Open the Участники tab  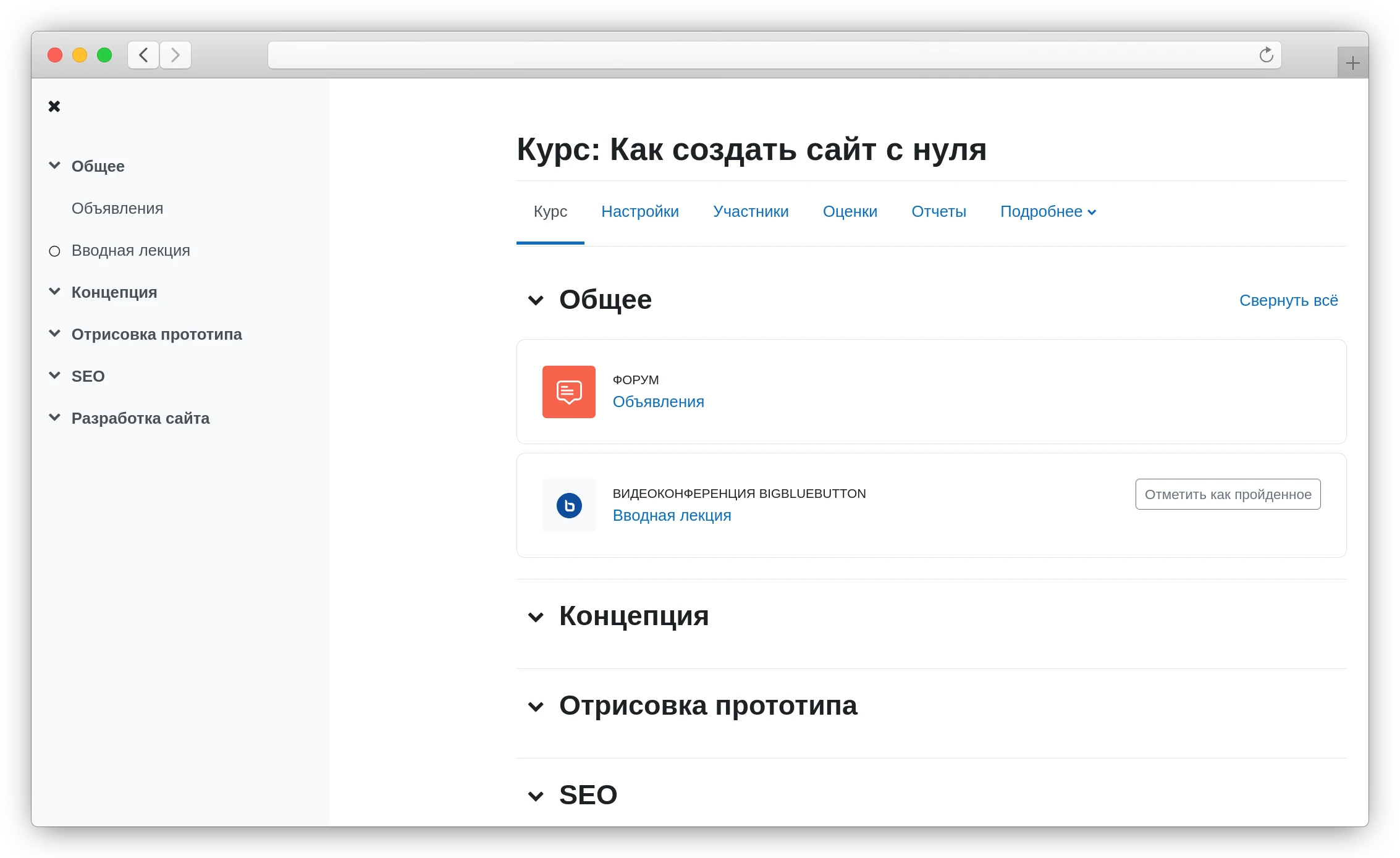tap(751, 211)
